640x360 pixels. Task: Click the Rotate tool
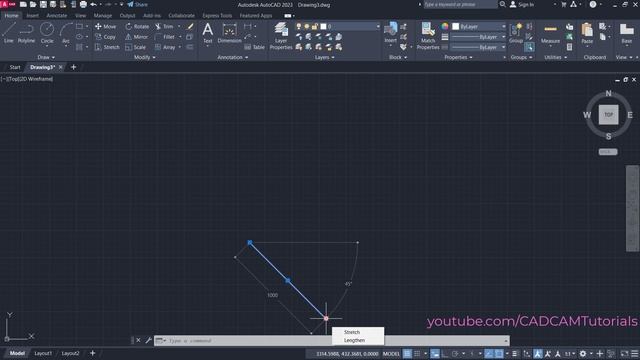tap(137, 27)
